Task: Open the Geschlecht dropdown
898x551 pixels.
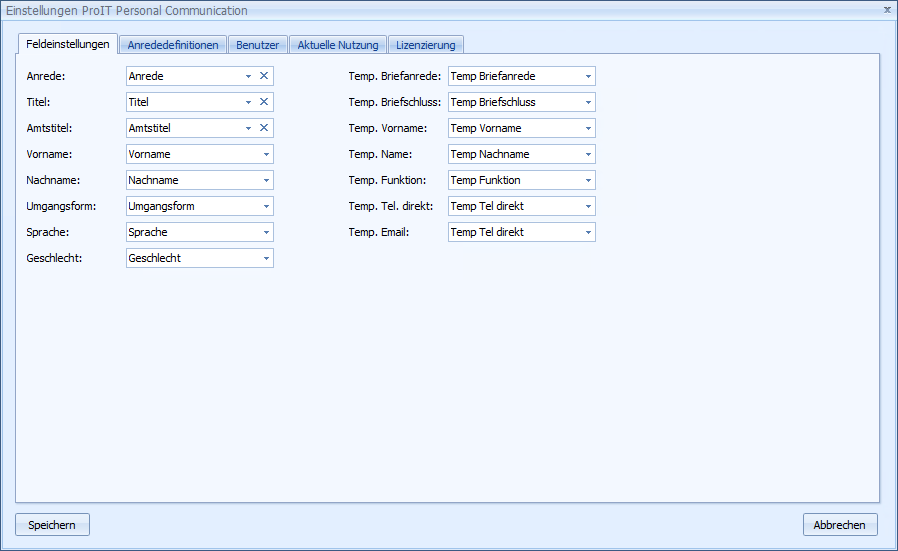Action: pos(266,258)
